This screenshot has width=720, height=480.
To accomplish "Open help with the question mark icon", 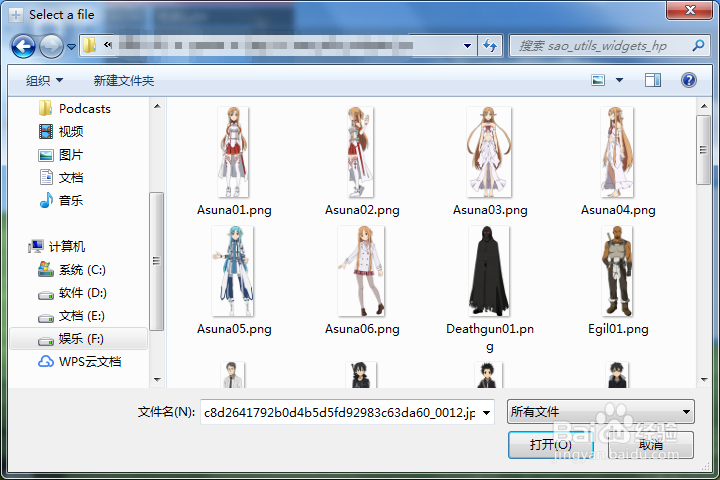I will coord(688,80).
